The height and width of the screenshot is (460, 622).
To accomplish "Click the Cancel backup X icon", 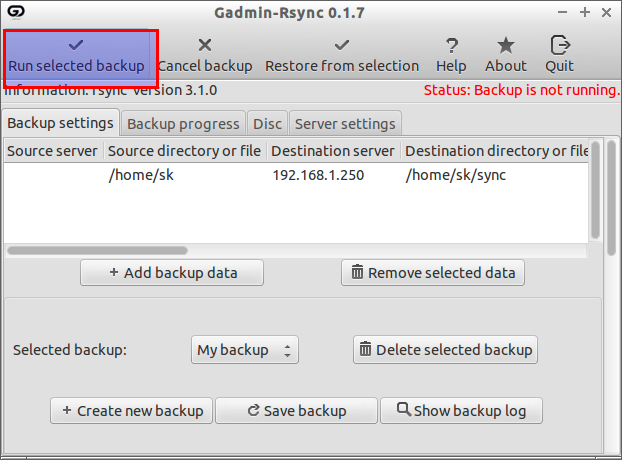I will (x=205, y=45).
